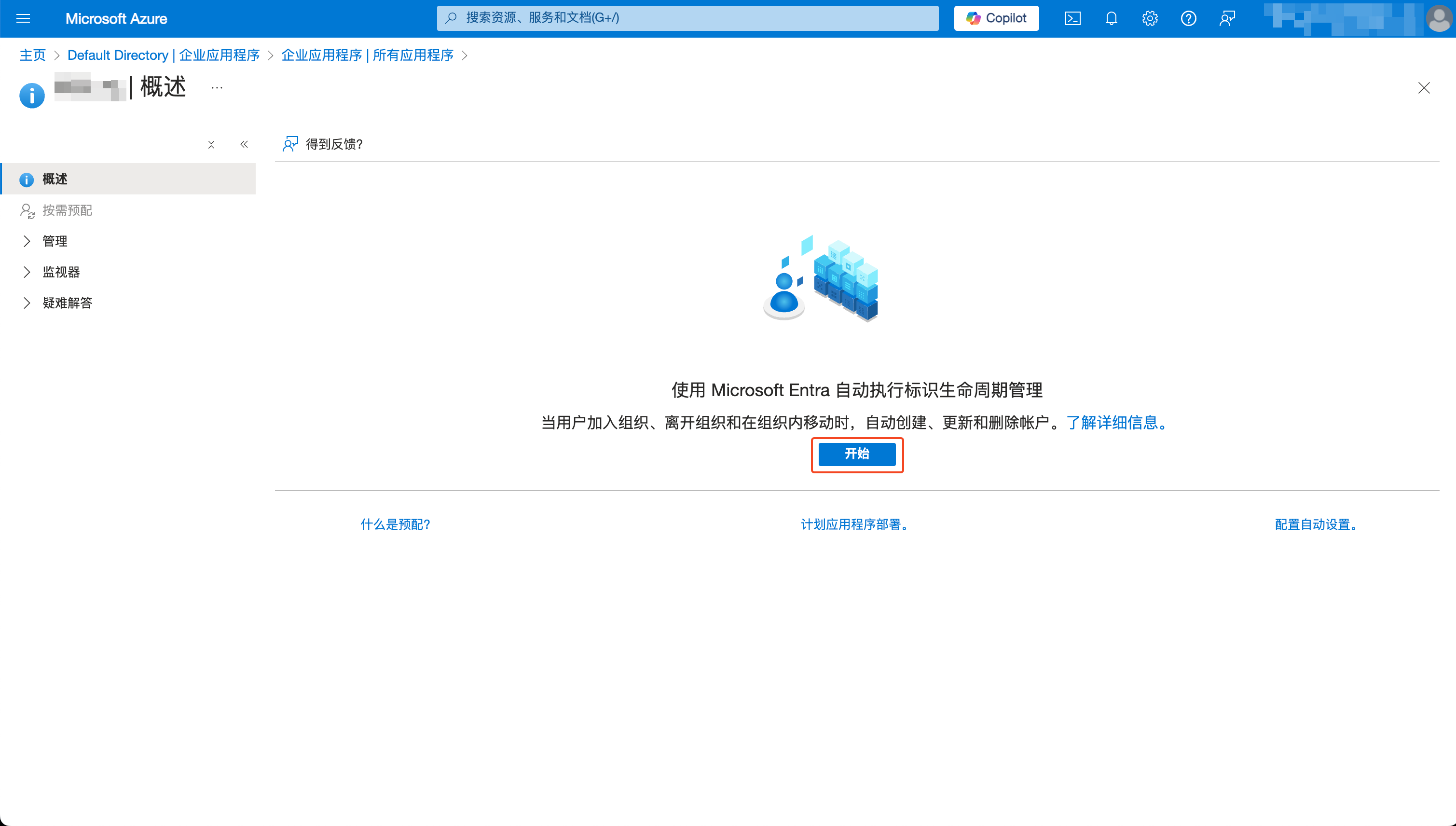The image size is (1456, 826).
Task: Open the ... more options next to 概述
Action: pyautogui.click(x=216, y=87)
